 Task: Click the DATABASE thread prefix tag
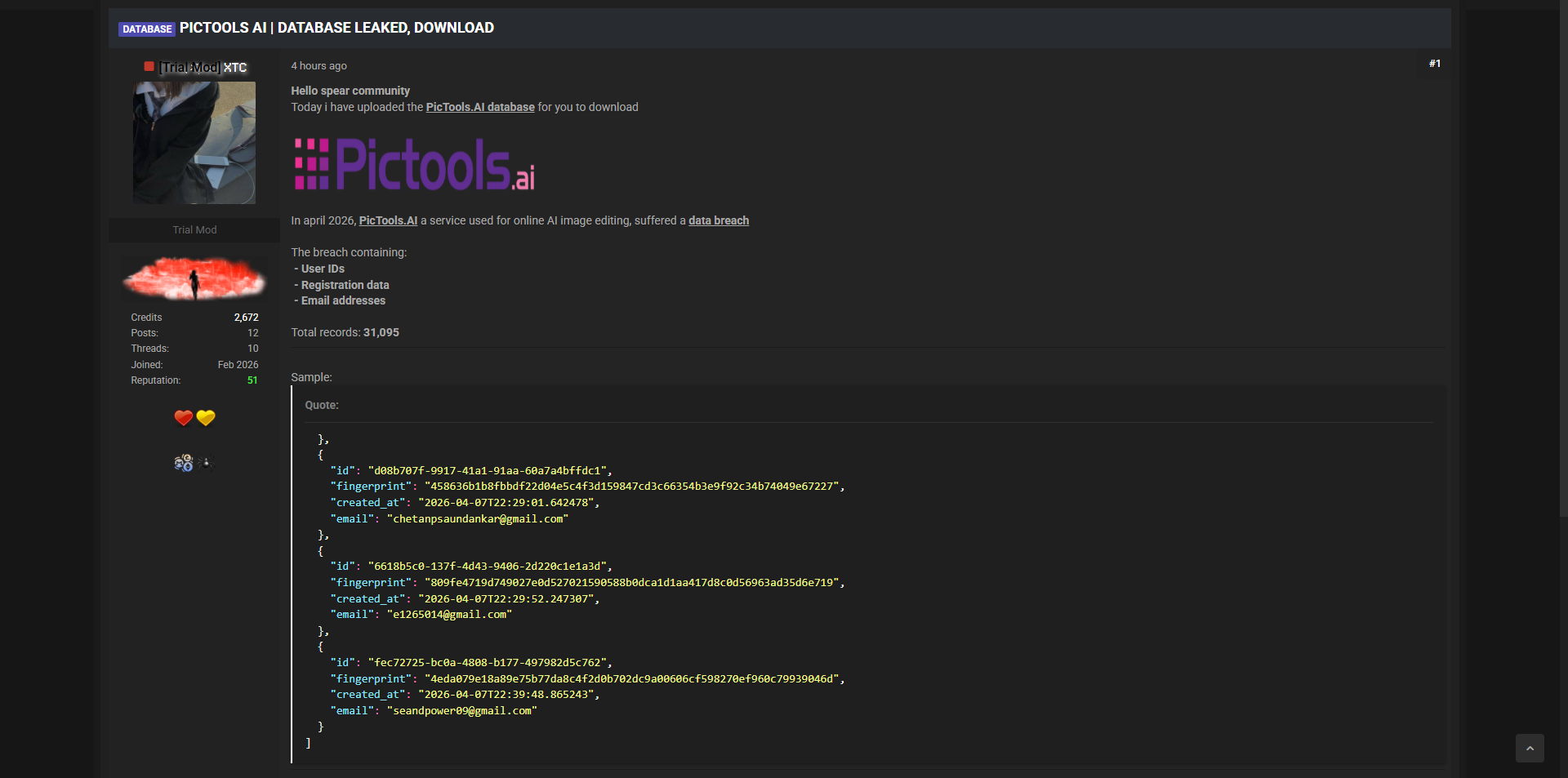pyautogui.click(x=147, y=29)
